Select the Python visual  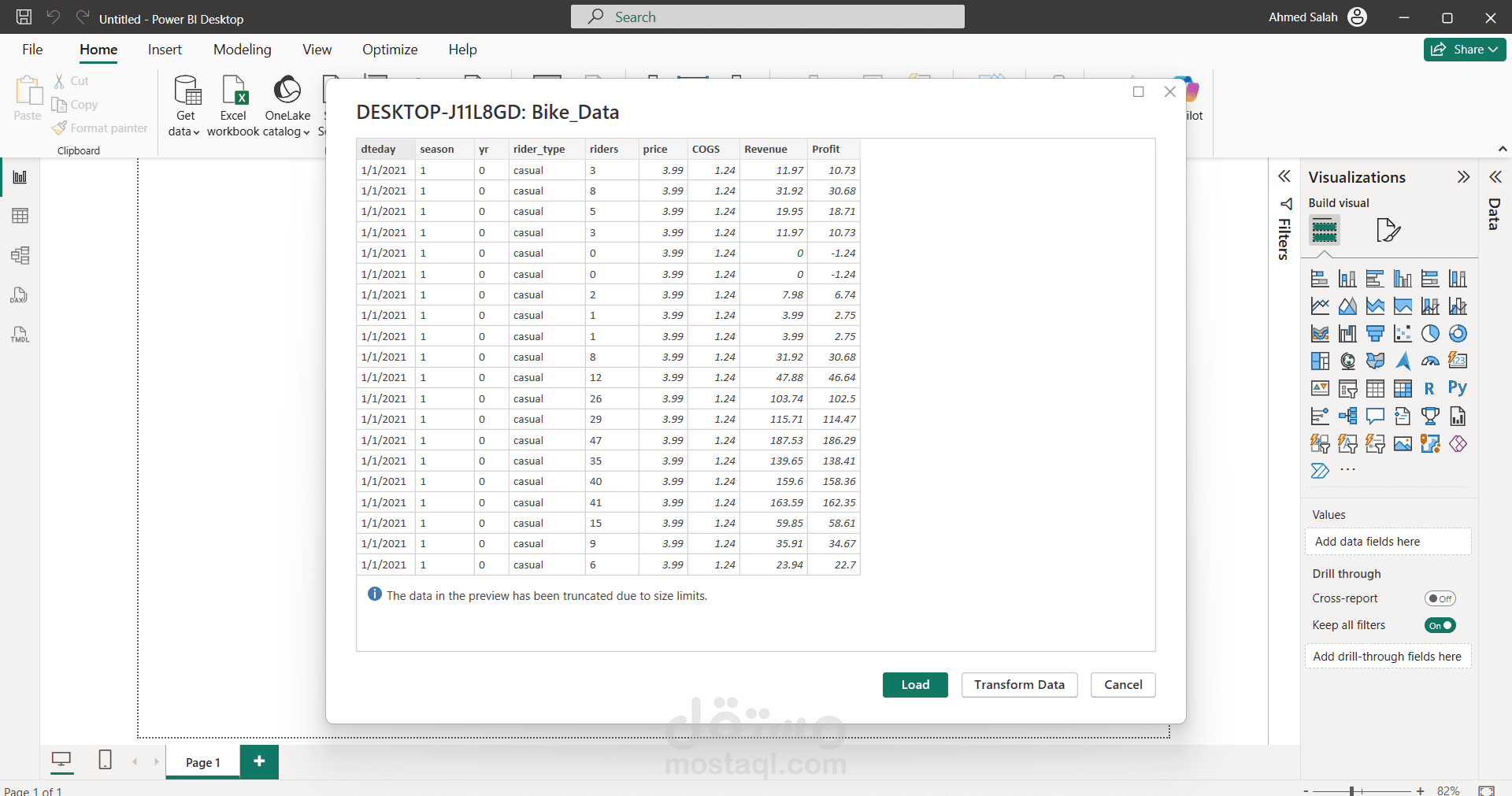tap(1458, 388)
